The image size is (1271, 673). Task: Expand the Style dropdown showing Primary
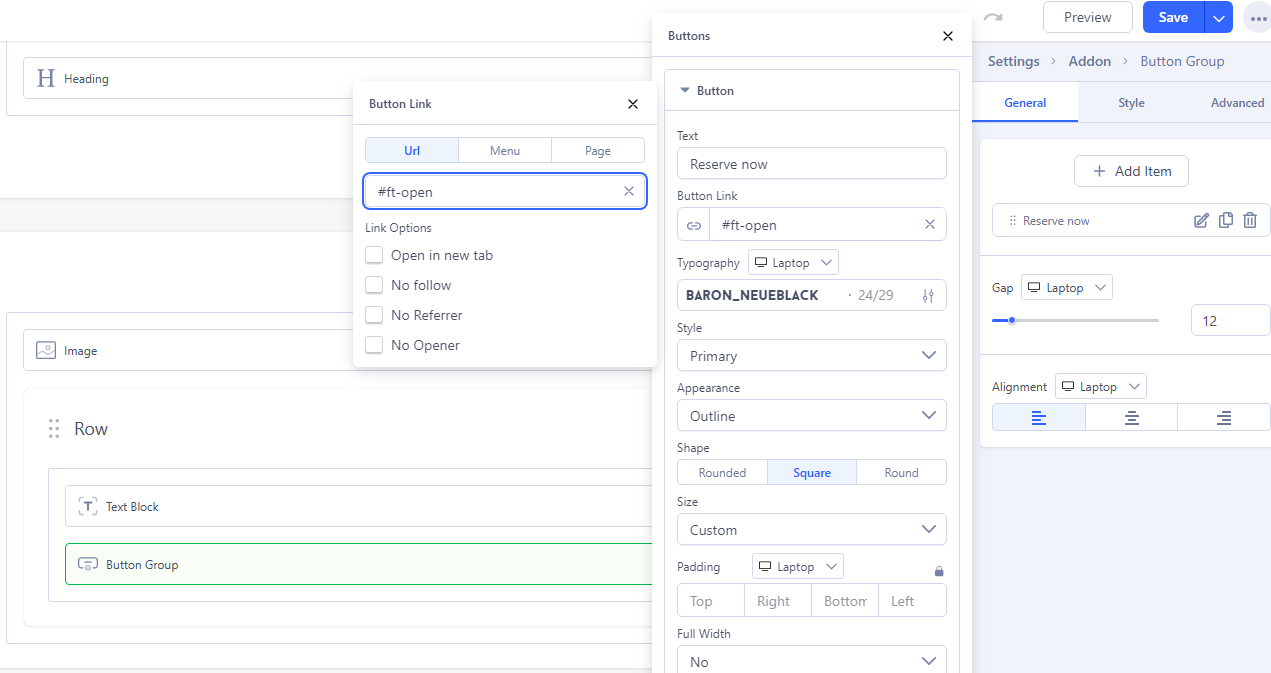tap(811, 356)
